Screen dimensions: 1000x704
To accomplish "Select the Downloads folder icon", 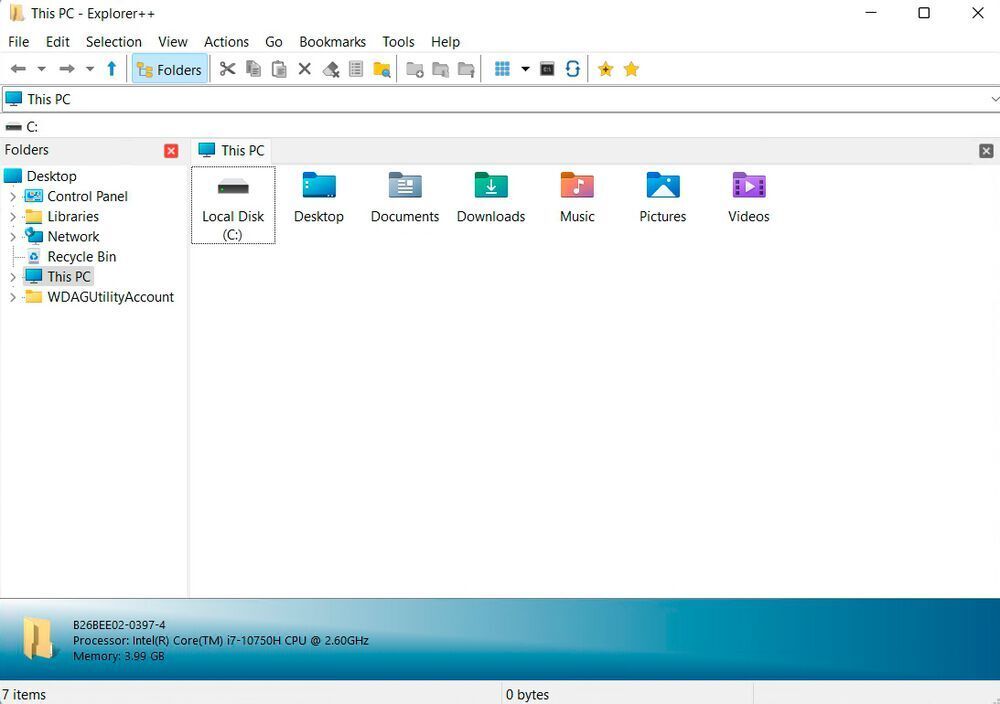I will pyautogui.click(x=491, y=198).
